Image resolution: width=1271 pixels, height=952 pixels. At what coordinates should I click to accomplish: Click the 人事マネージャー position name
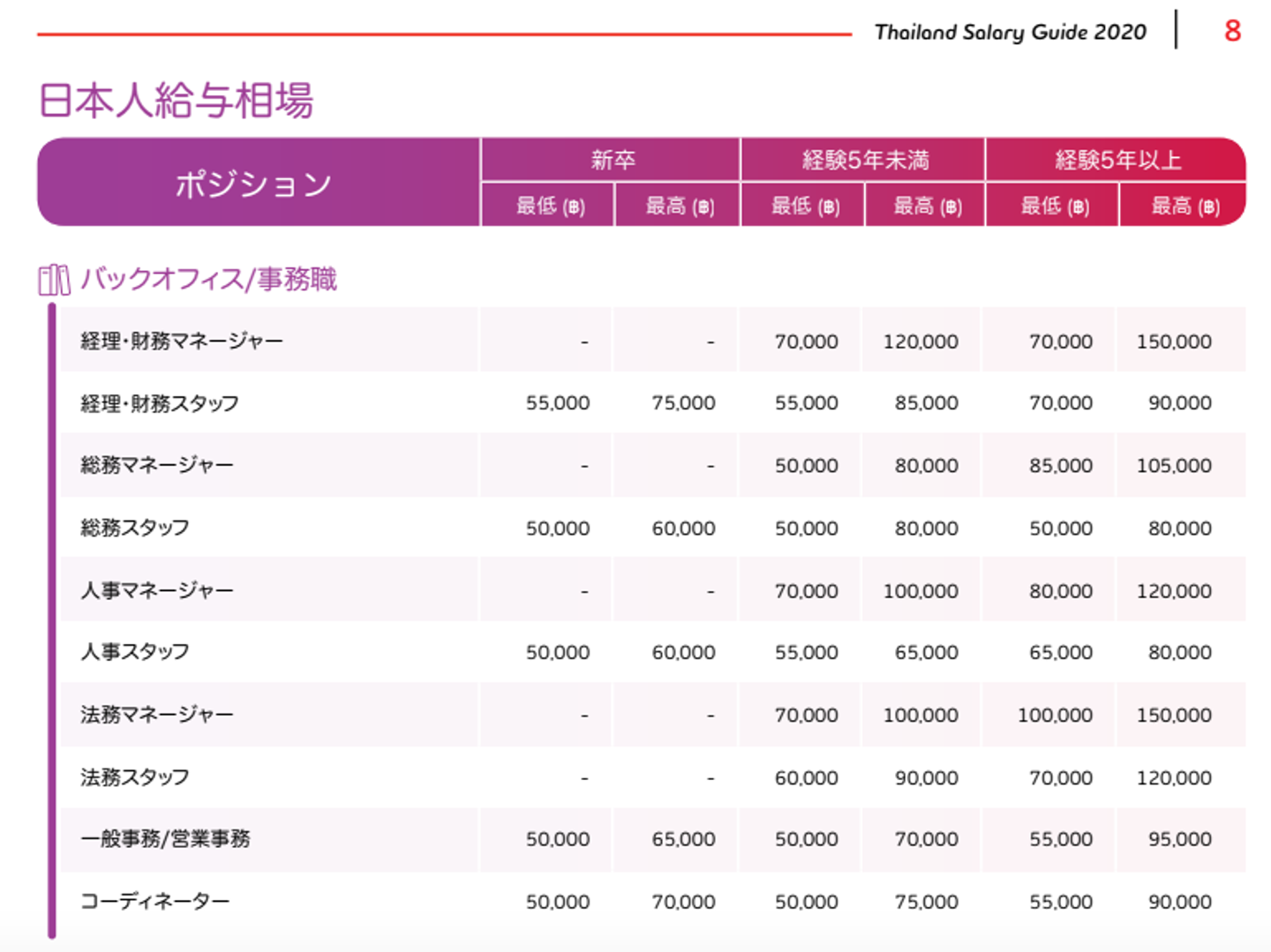coord(157,590)
